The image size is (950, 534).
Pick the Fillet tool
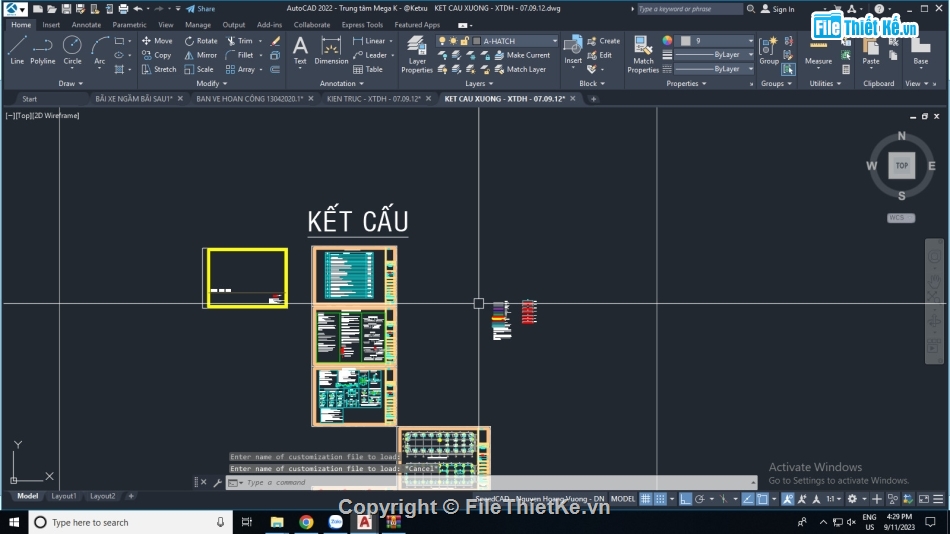[x=240, y=55]
